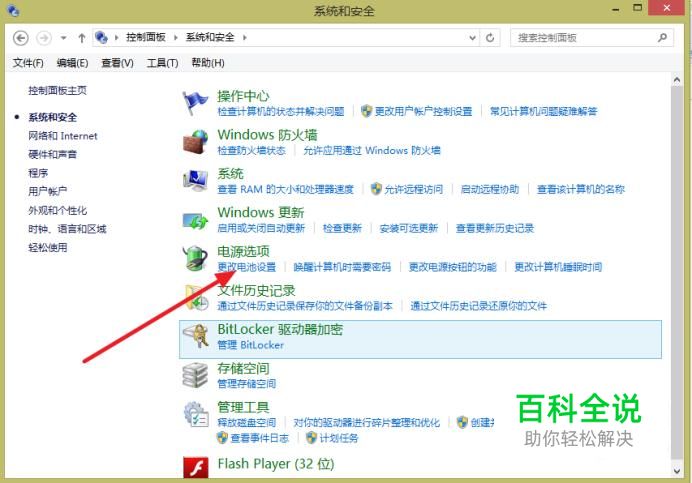Open the Windows 更新 icon
692x483 pixels.
pyautogui.click(x=195, y=220)
